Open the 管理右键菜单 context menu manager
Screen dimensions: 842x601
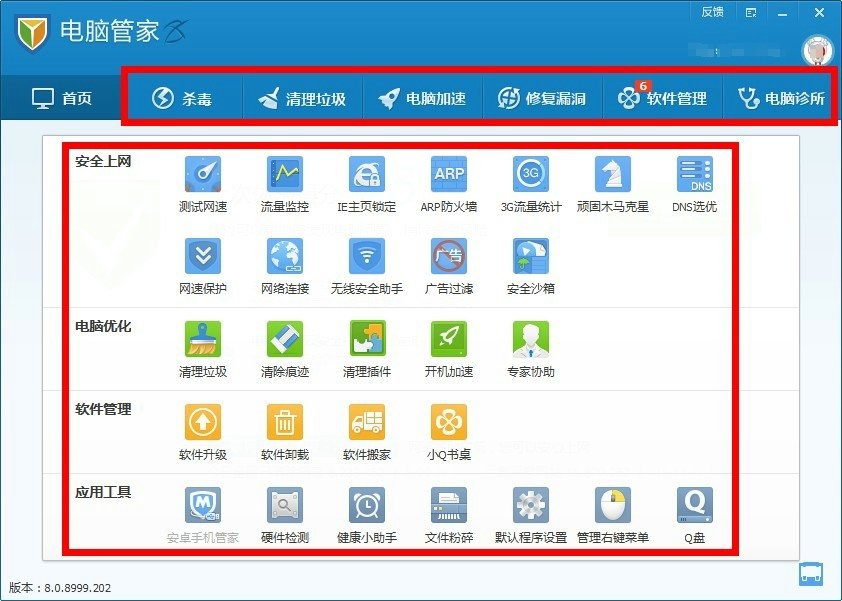click(613, 509)
